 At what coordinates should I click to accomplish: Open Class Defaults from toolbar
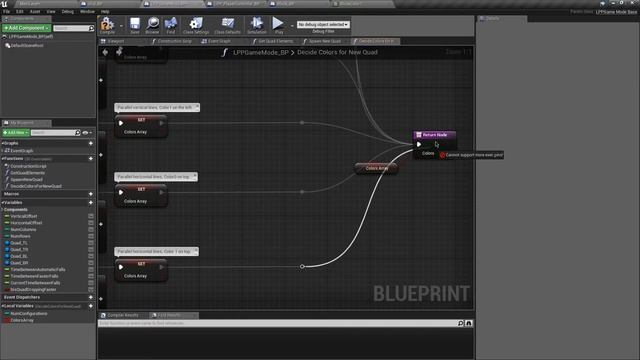pyautogui.click(x=227, y=25)
